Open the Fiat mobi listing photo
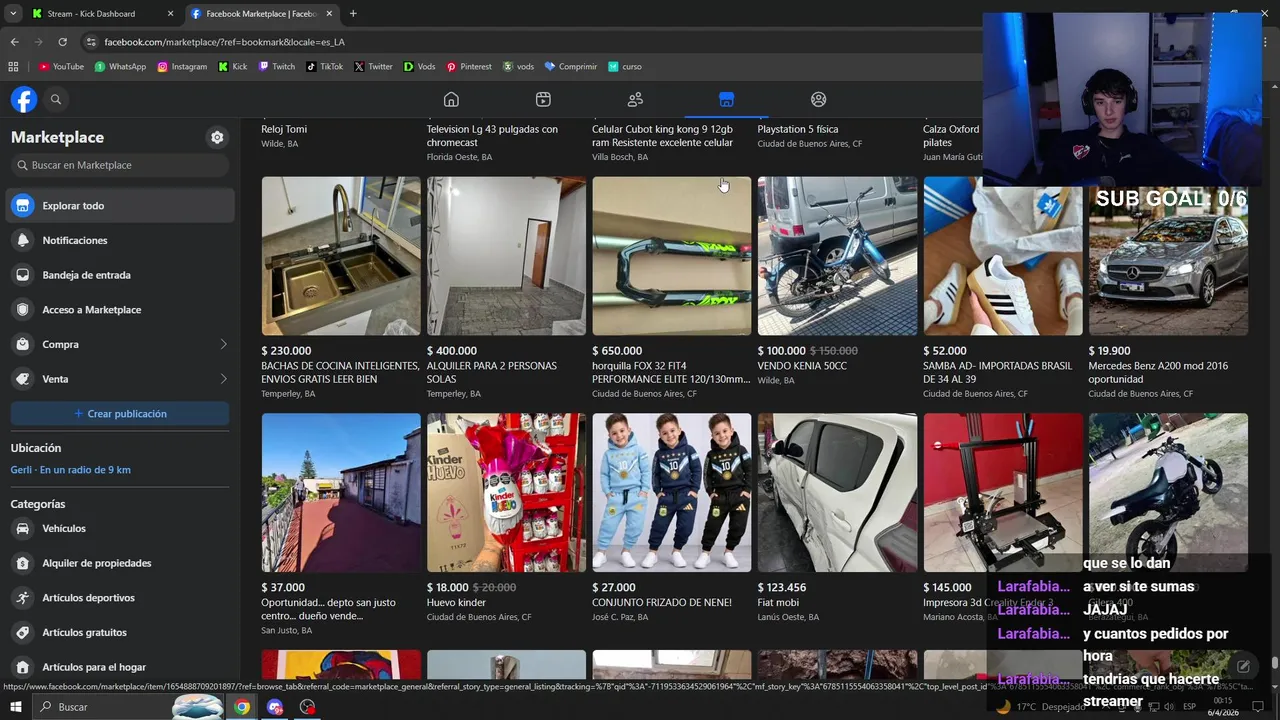The height and width of the screenshot is (720, 1280). 837,493
